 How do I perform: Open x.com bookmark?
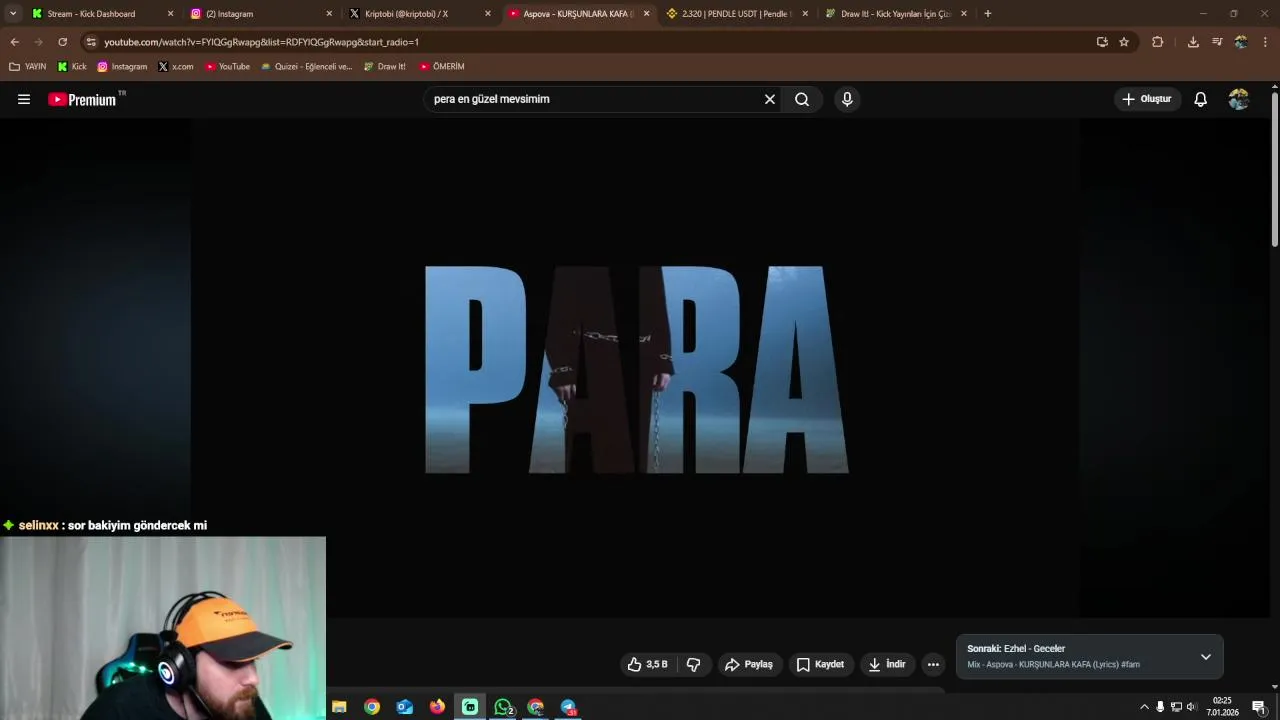point(176,67)
